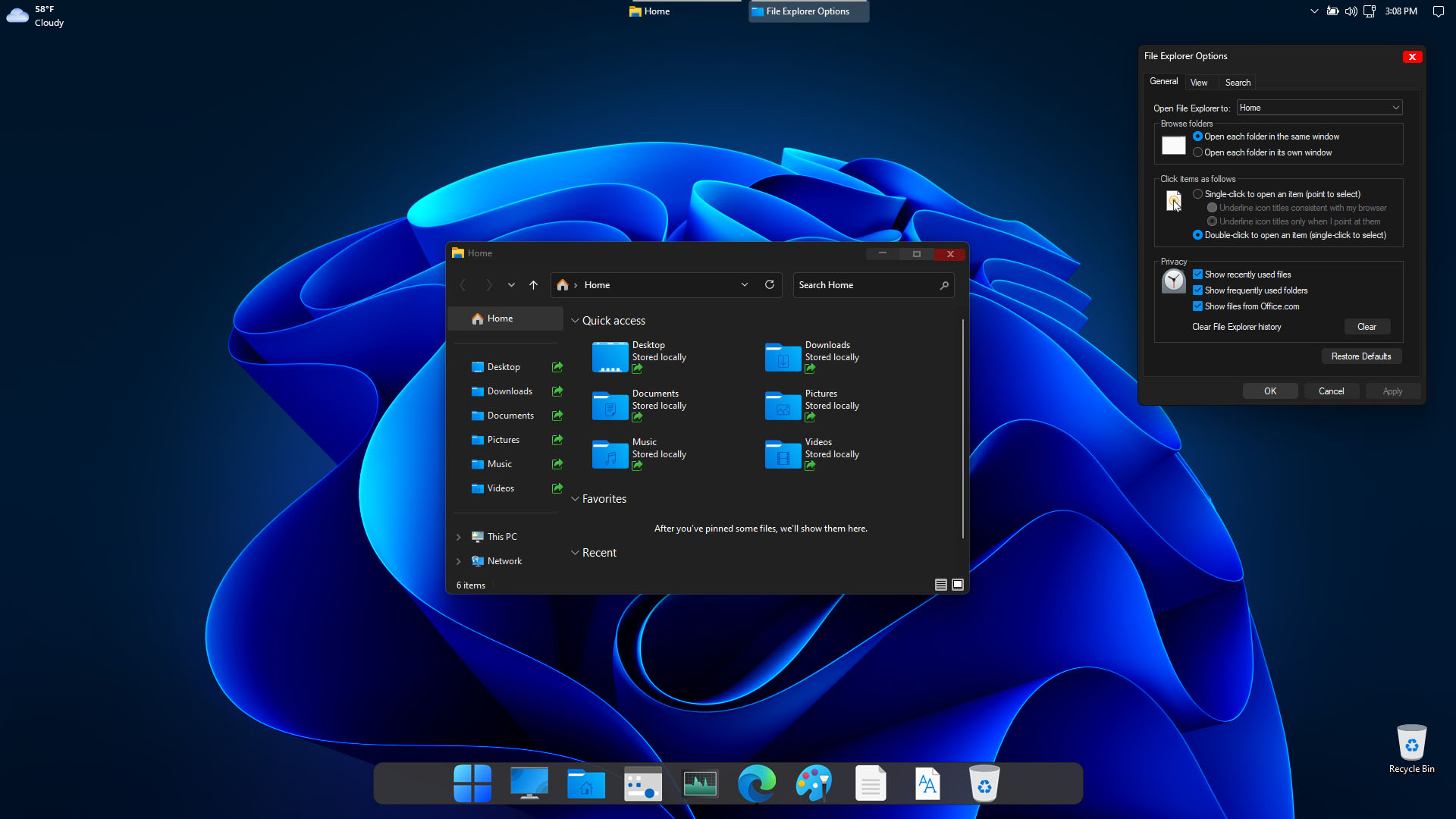Select Single-click to open an item
The width and height of the screenshot is (1456, 819).
click(1197, 194)
